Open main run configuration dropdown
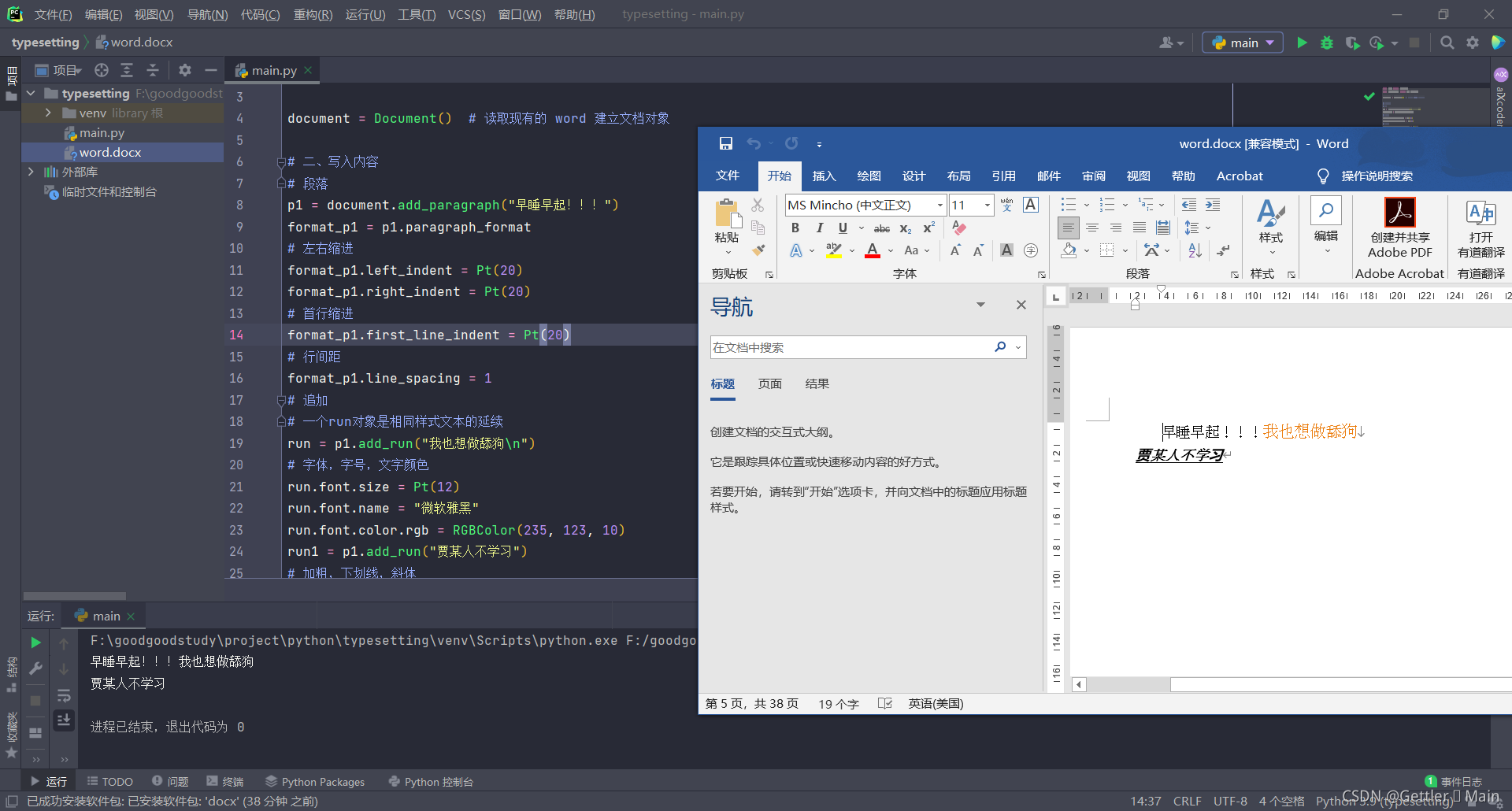 (1243, 43)
